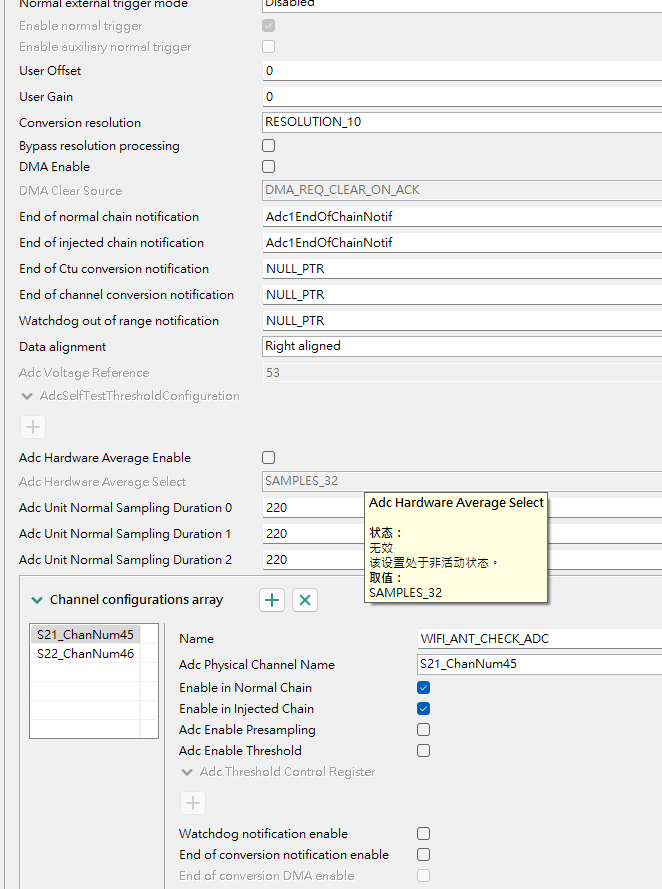
Task: Edit End of normal chain notification field
Action: tap(462, 217)
